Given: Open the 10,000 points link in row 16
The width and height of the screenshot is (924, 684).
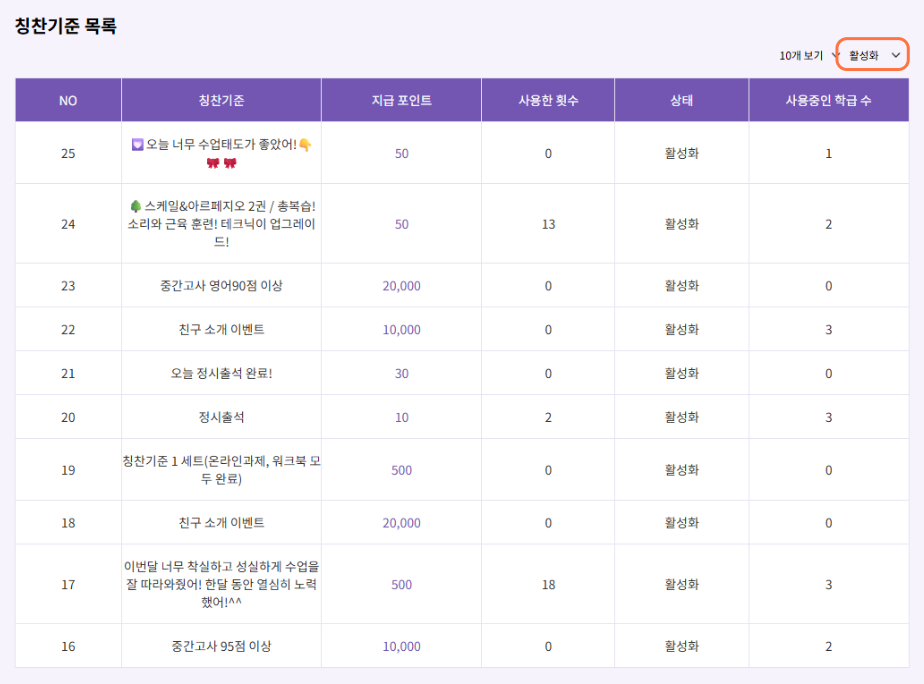Looking at the screenshot, I should pyautogui.click(x=401, y=646).
